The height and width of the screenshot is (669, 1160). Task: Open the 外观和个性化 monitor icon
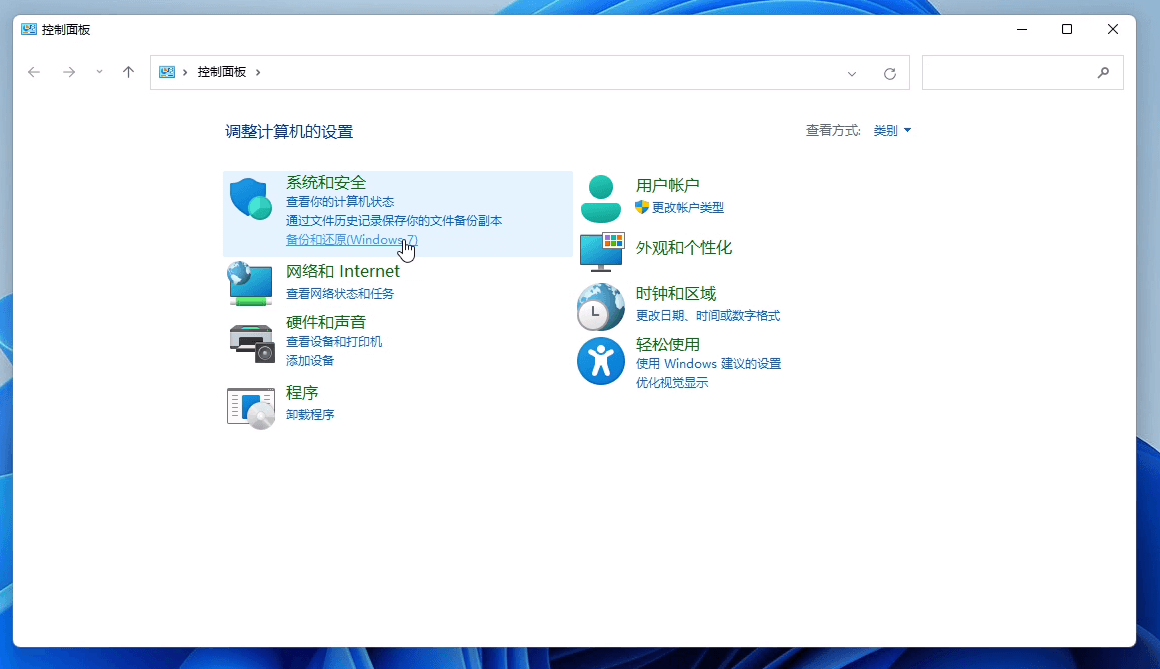[602, 252]
